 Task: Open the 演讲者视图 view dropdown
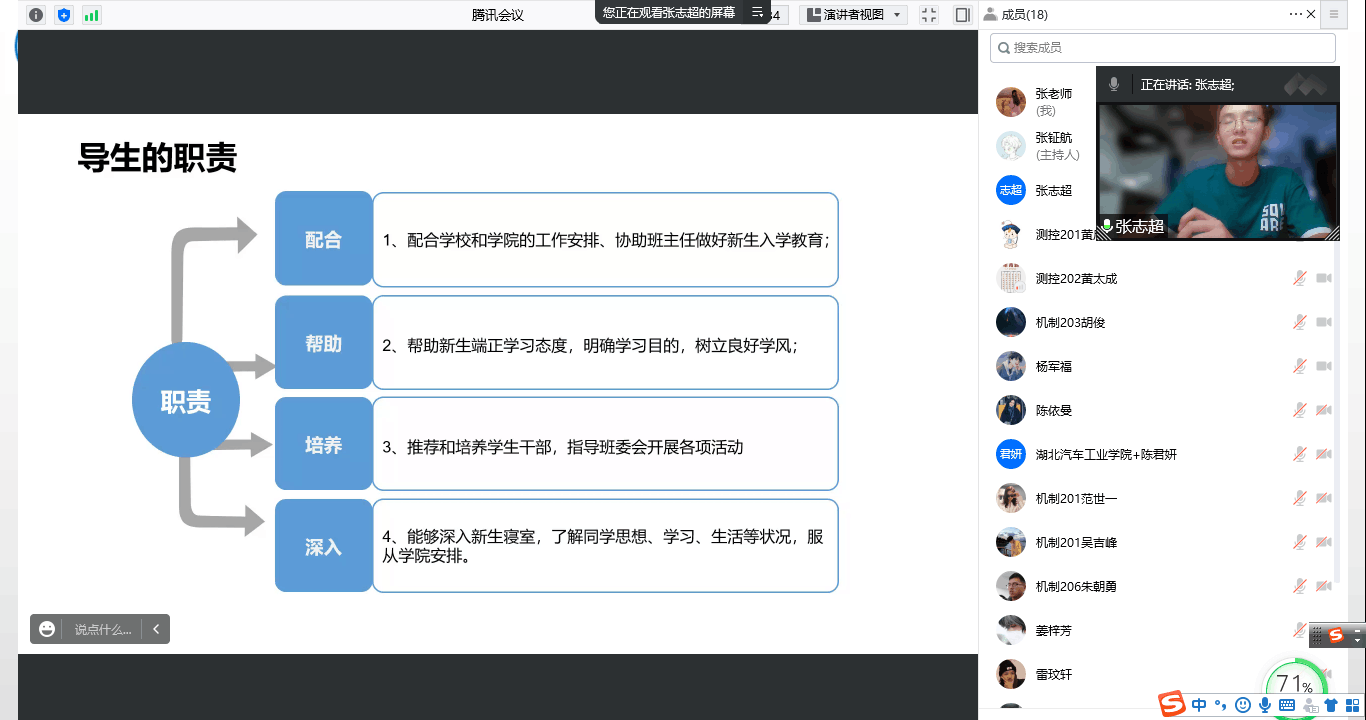(853, 15)
